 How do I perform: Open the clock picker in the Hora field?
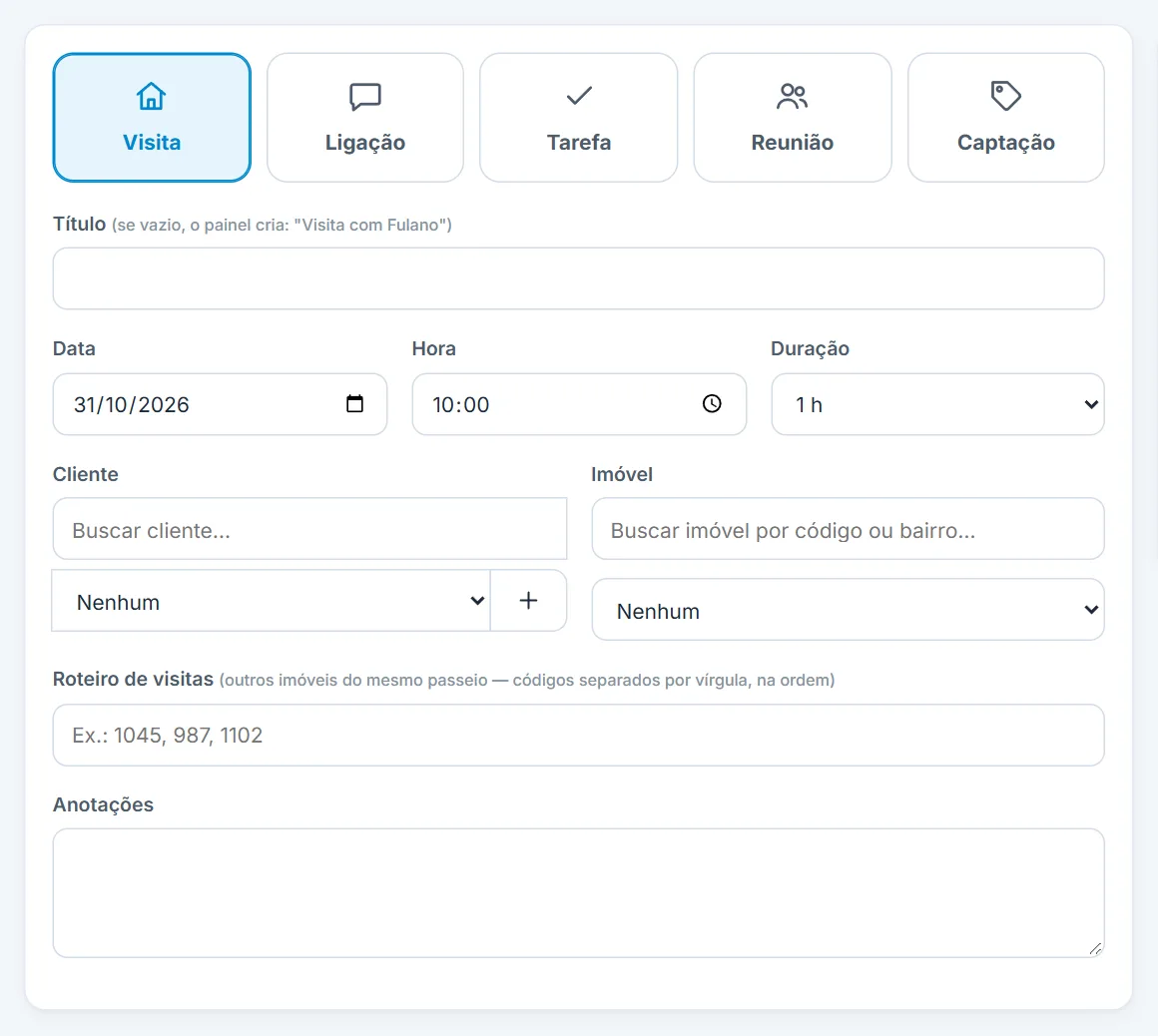click(x=712, y=404)
